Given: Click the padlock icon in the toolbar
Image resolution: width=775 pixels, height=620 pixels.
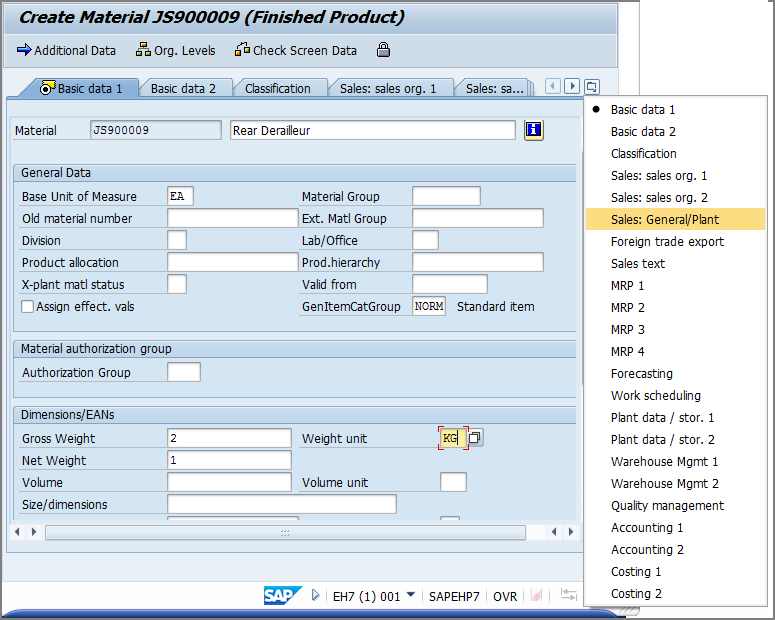Looking at the screenshot, I should pyautogui.click(x=383, y=50).
